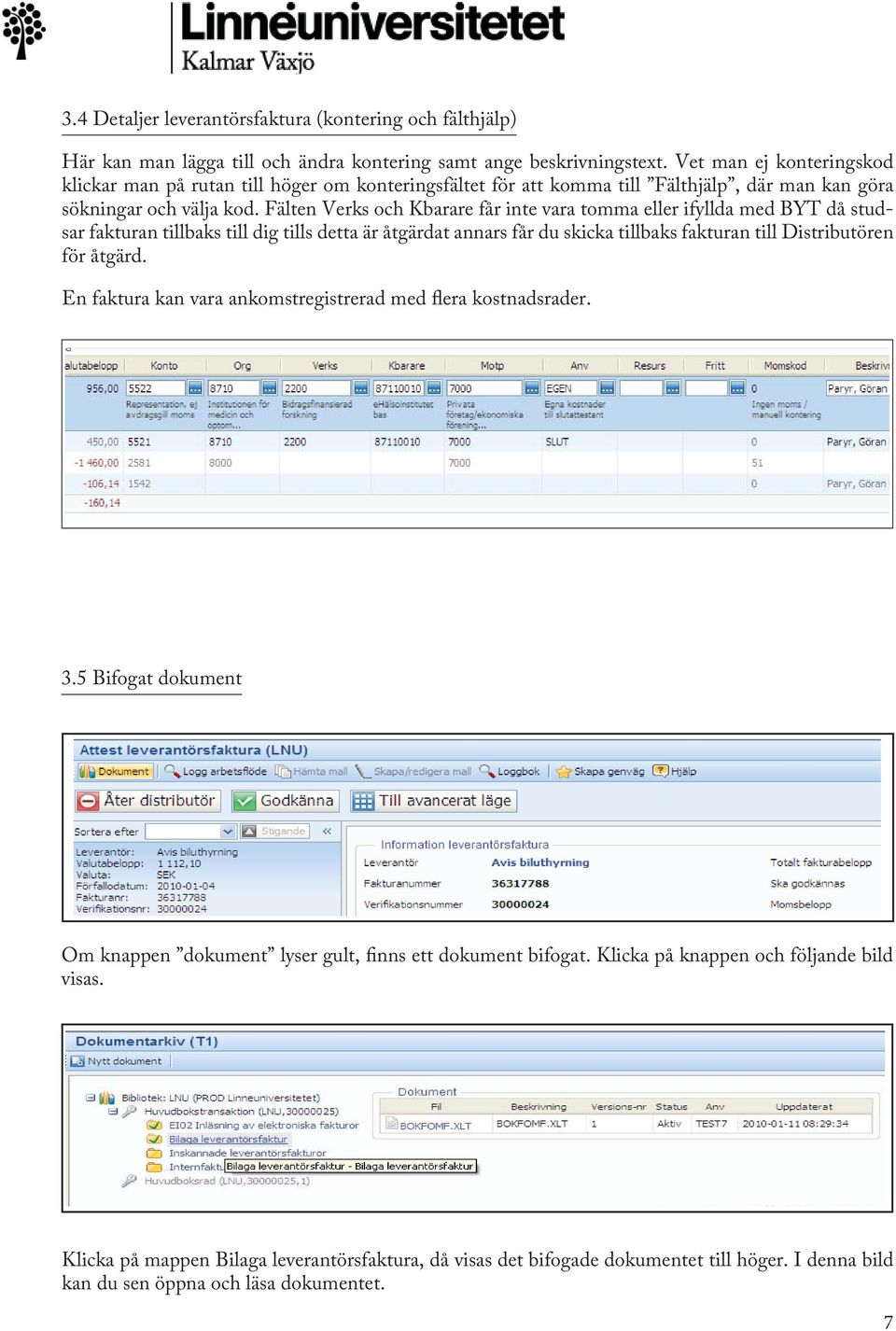Collapse the Huvudbokstransaktion tree node
The image size is (896, 1331).
(x=112, y=1111)
